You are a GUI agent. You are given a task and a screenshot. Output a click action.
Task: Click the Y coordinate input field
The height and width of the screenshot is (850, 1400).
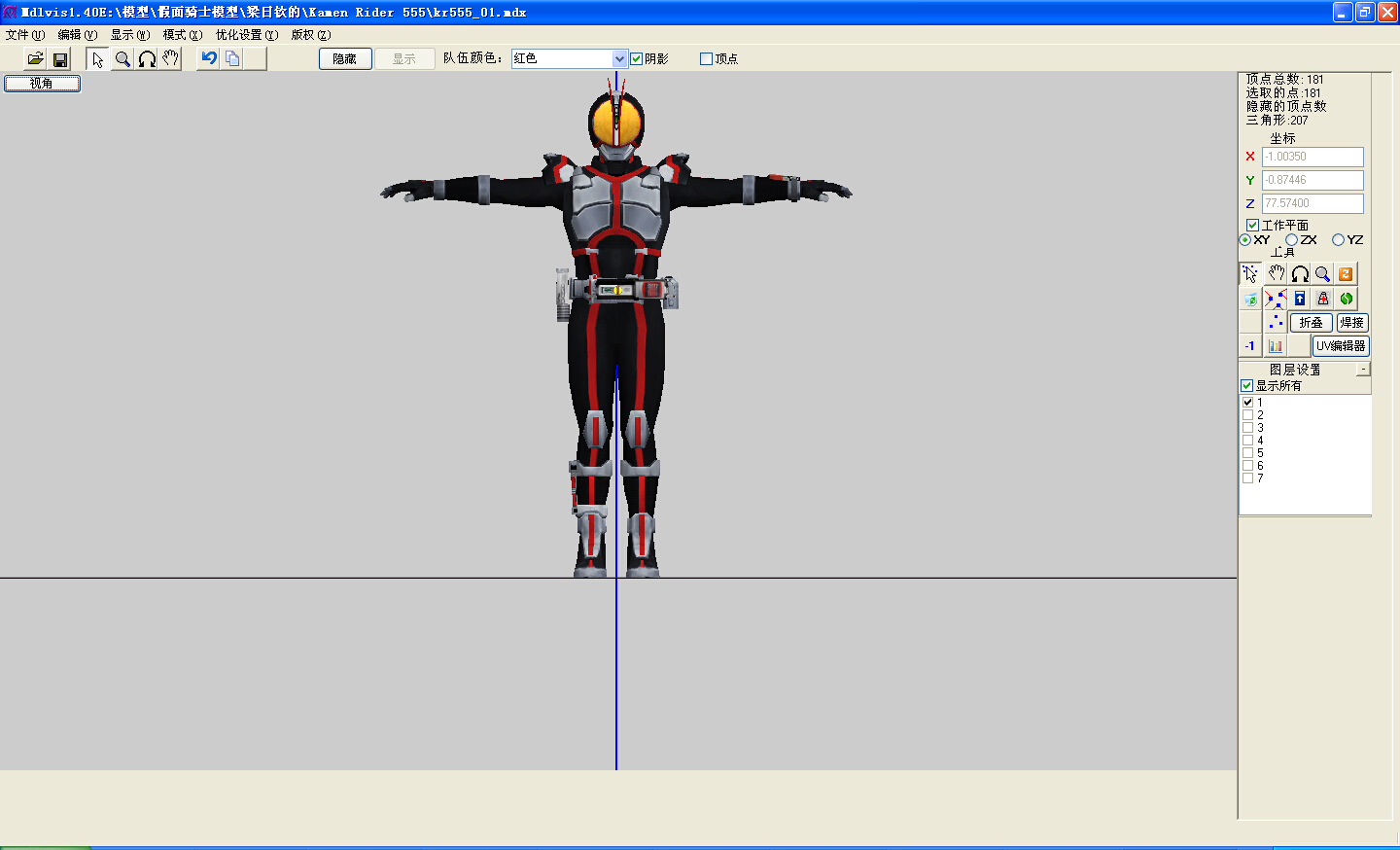(x=1312, y=180)
